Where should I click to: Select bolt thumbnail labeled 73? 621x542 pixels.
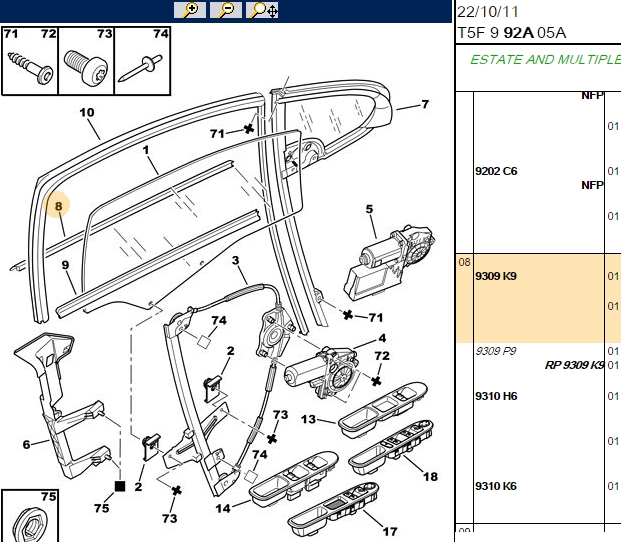tap(86, 61)
